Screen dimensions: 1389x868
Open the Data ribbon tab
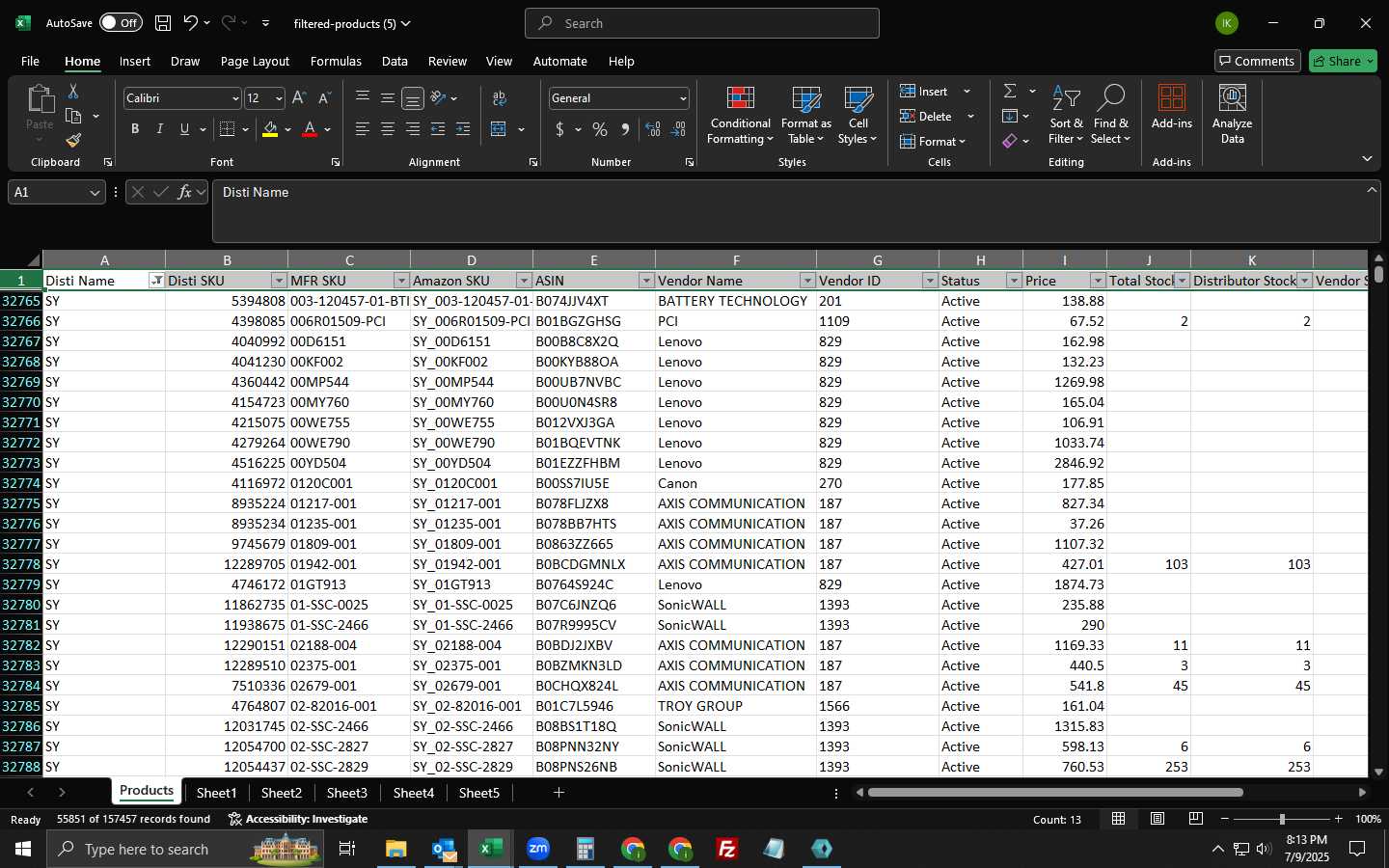click(395, 61)
